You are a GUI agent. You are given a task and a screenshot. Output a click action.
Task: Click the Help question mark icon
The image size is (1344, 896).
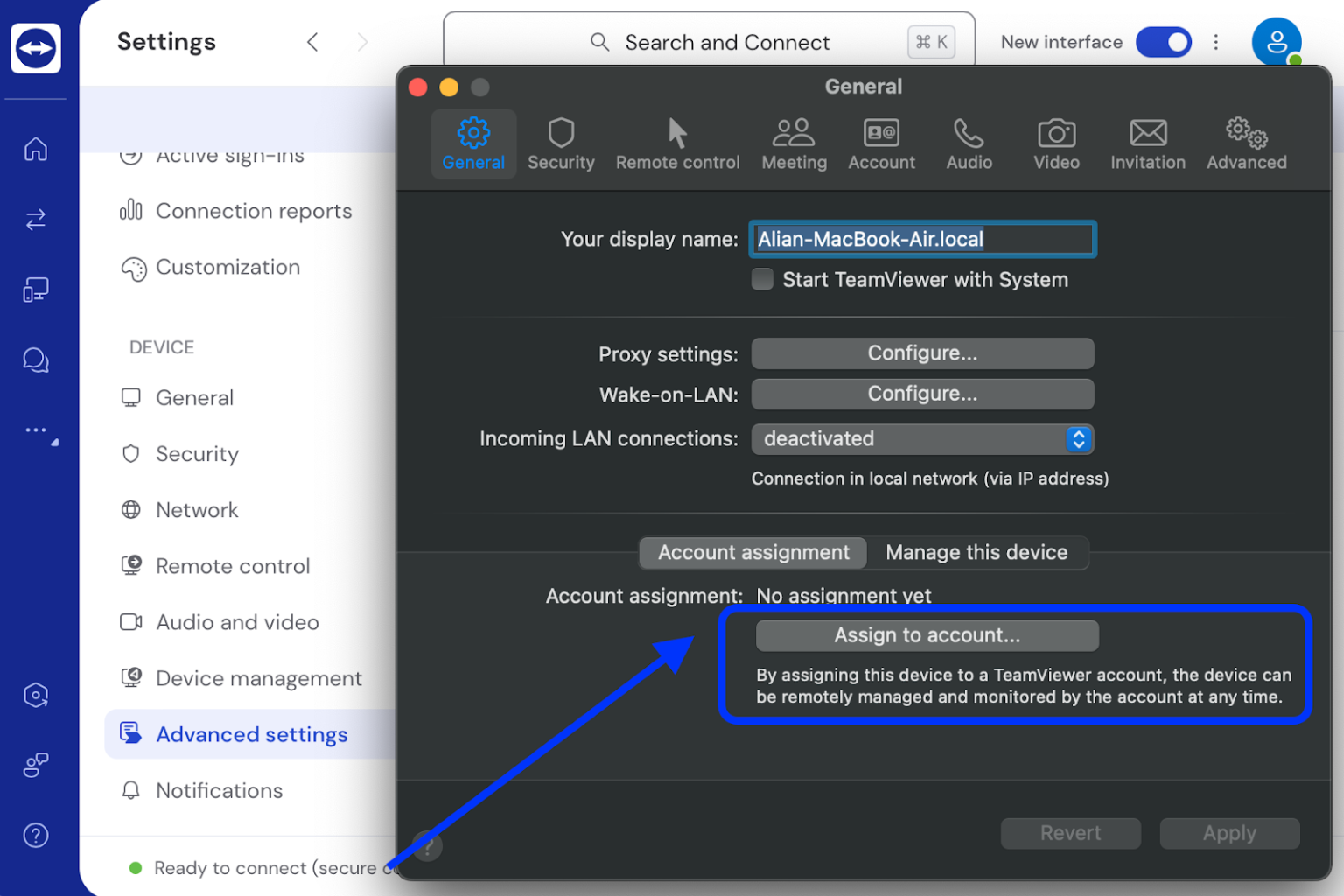(36, 836)
